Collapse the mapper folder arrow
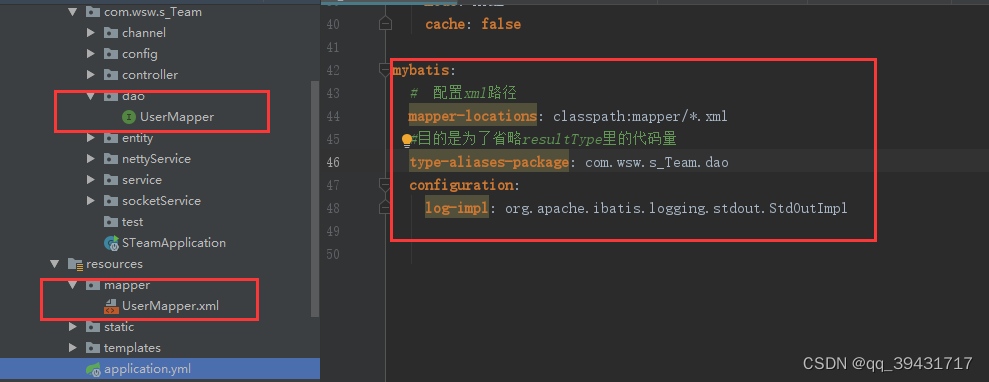The image size is (989, 382). click(x=73, y=285)
